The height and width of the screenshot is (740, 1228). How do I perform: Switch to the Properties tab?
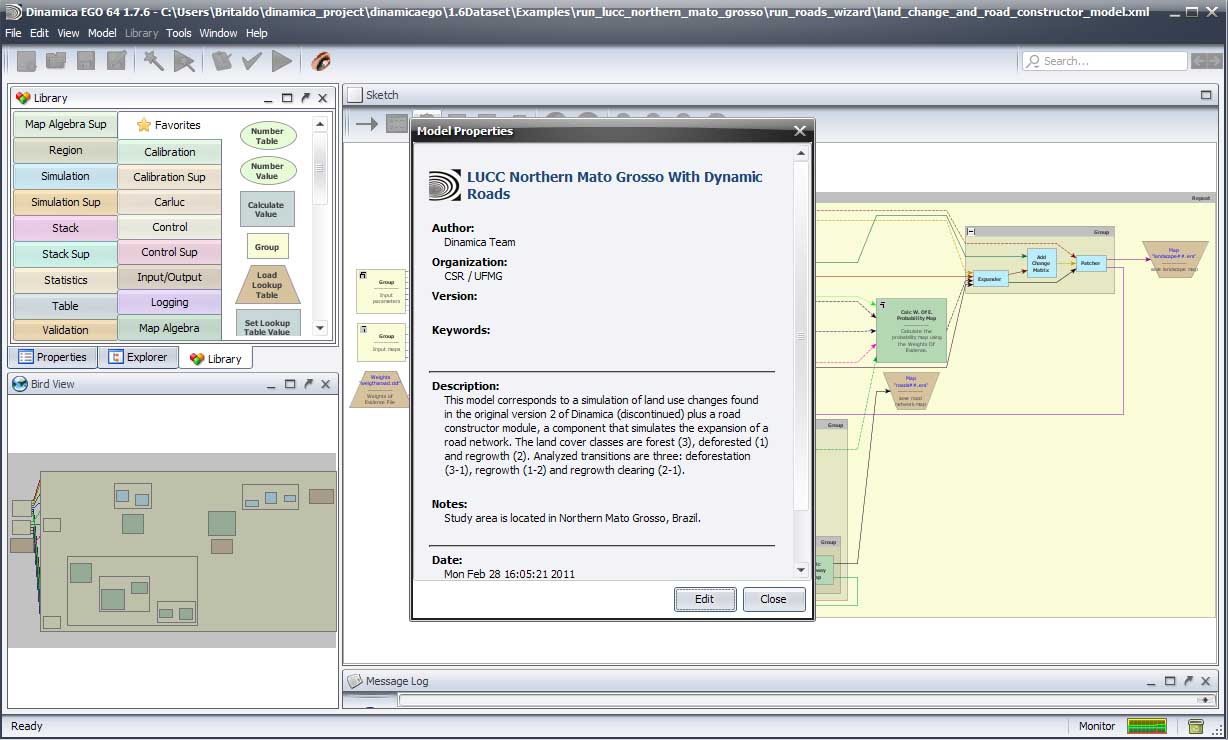(x=53, y=357)
